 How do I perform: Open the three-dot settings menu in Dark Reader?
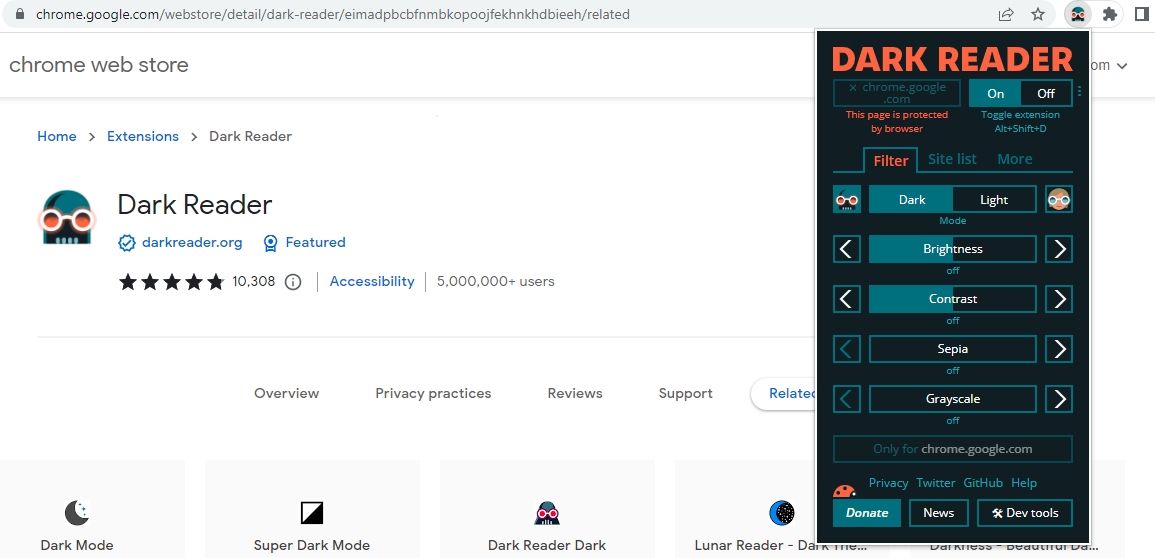tap(1079, 91)
